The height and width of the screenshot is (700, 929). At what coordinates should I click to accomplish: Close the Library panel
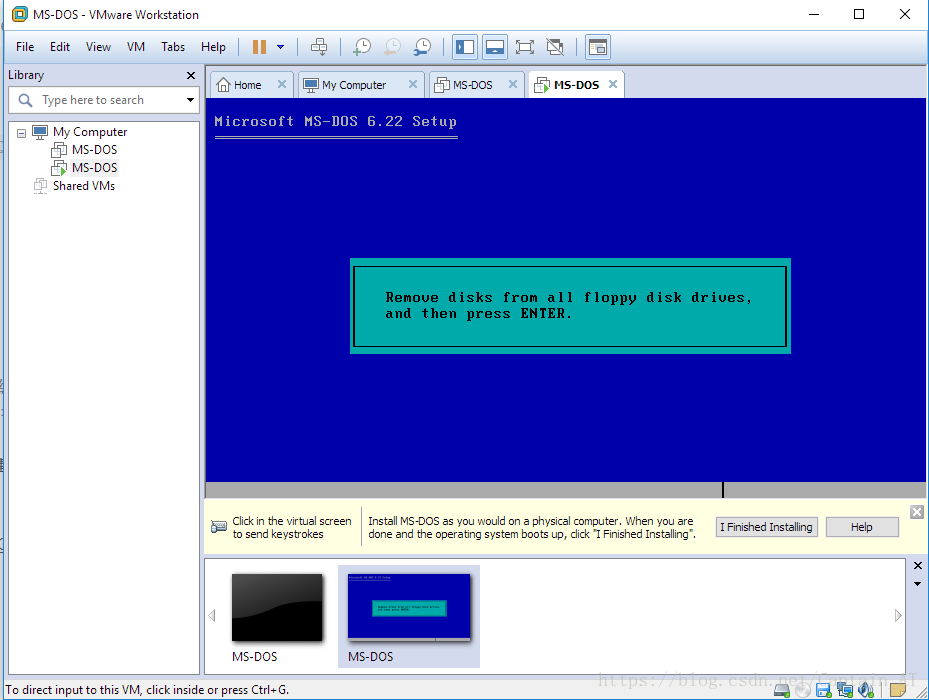pyautogui.click(x=191, y=75)
